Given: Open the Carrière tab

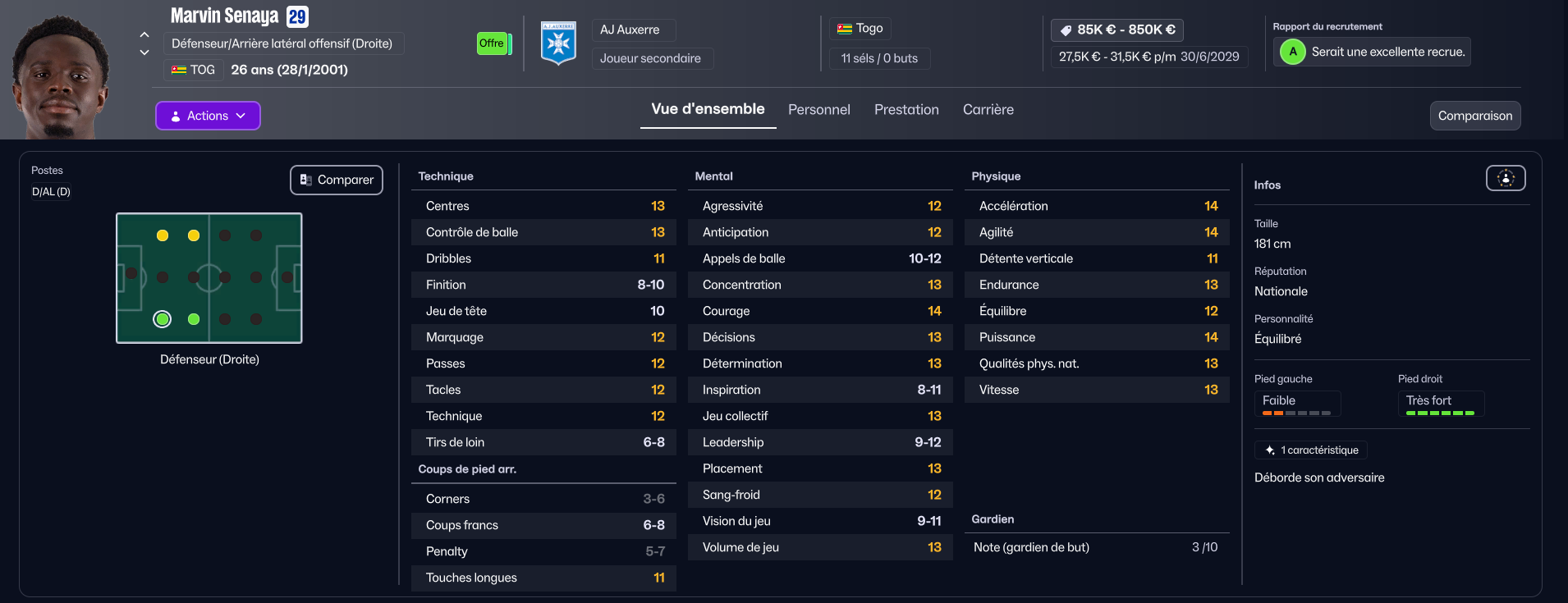Looking at the screenshot, I should (x=988, y=110).
